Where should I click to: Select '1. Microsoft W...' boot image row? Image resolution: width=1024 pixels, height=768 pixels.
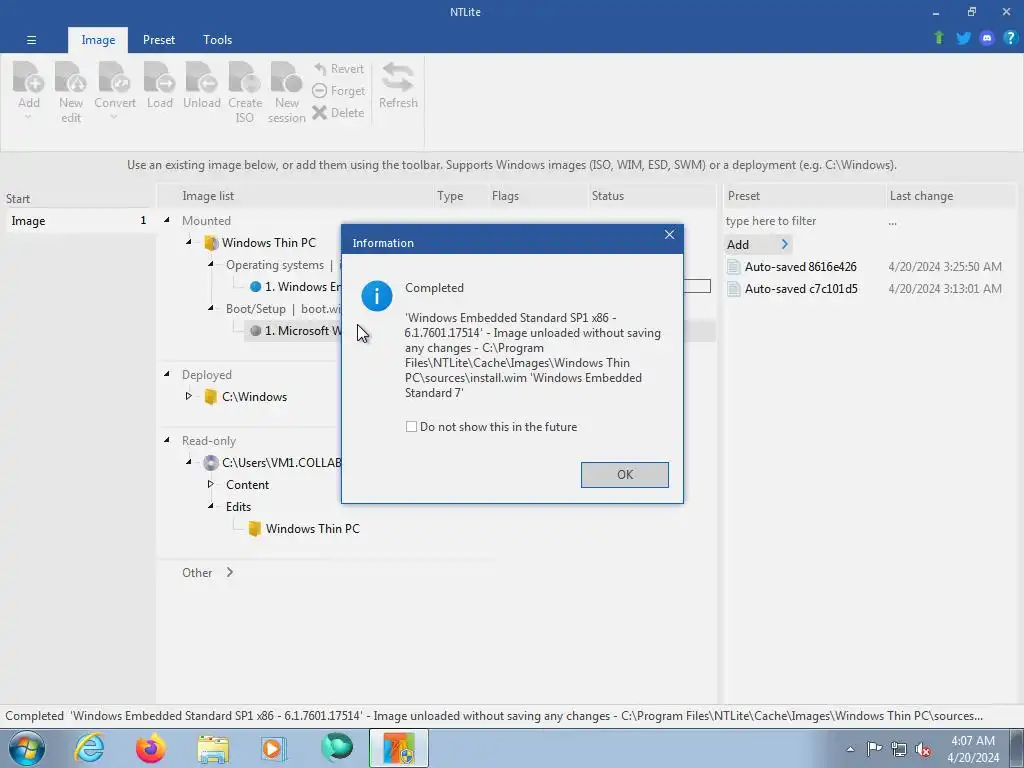[x=295, y=331]
